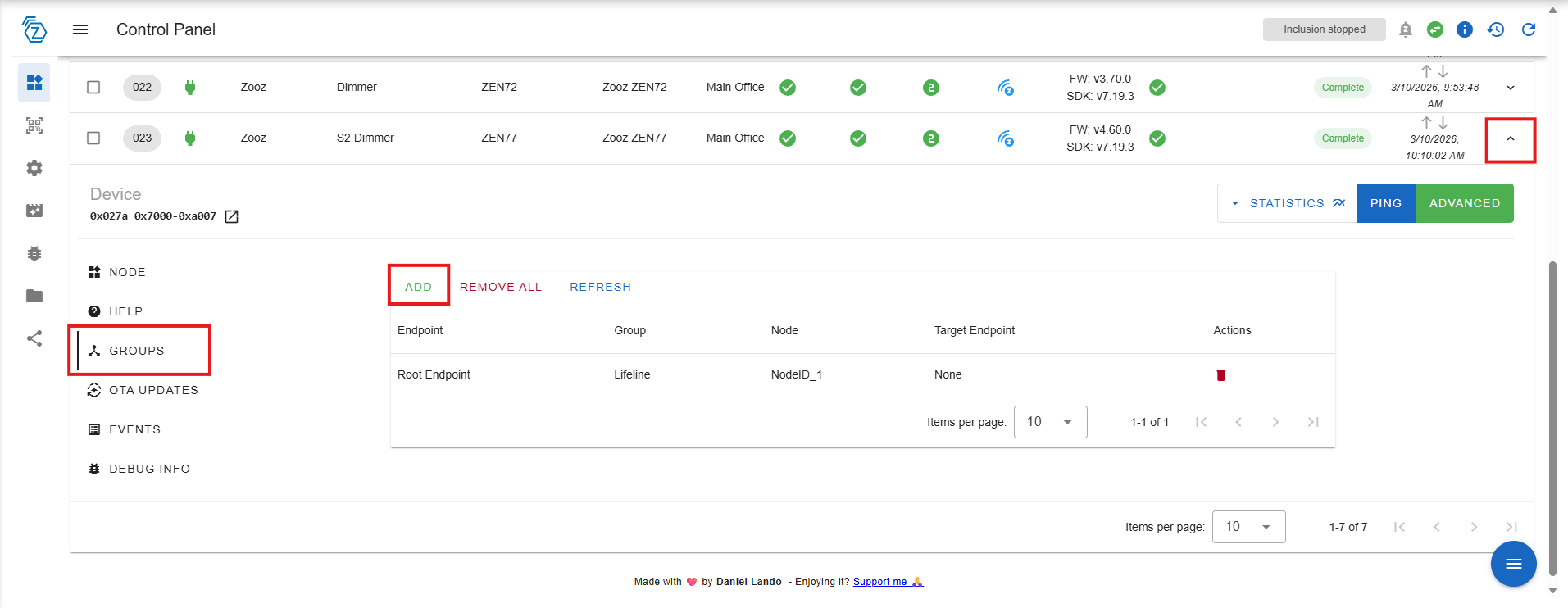Open the hamburger navigation menu
This screenshot has width=1568, height=608.
pyautogui.click(x=80, y=29)
